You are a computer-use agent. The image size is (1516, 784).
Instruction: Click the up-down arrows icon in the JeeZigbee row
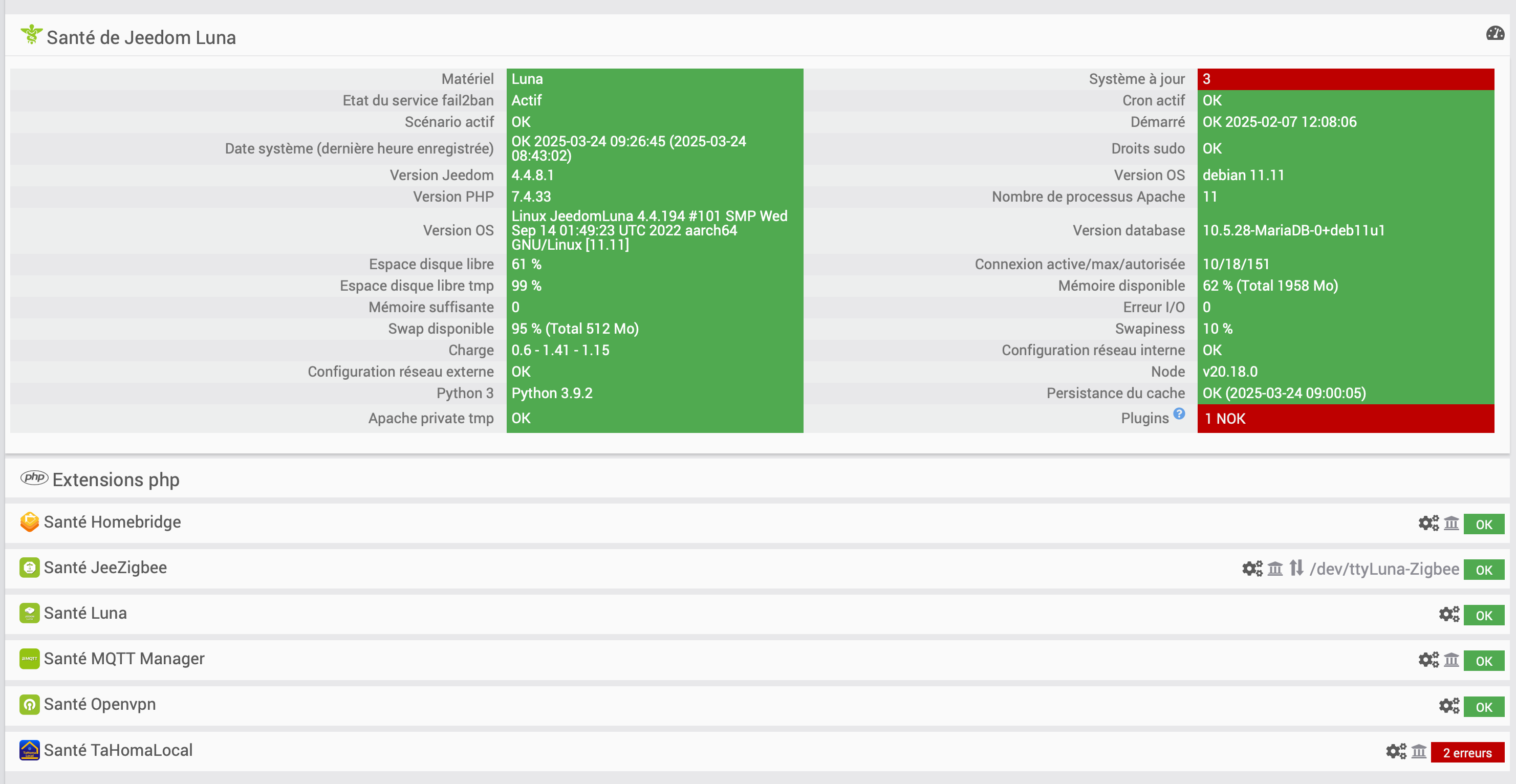click(x=1296, y=568)
